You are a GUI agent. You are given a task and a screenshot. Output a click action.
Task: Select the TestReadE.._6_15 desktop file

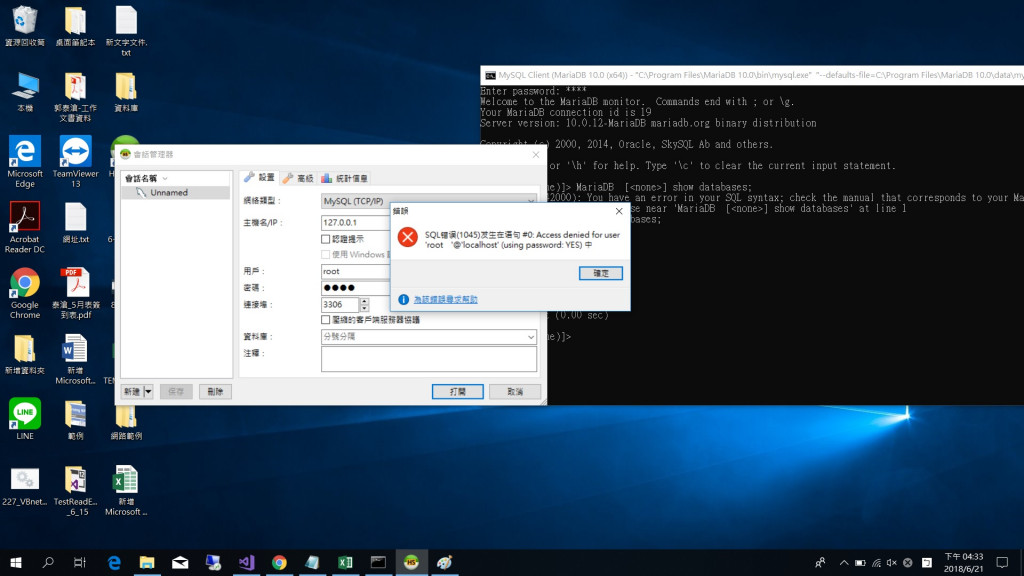[75, 490]
